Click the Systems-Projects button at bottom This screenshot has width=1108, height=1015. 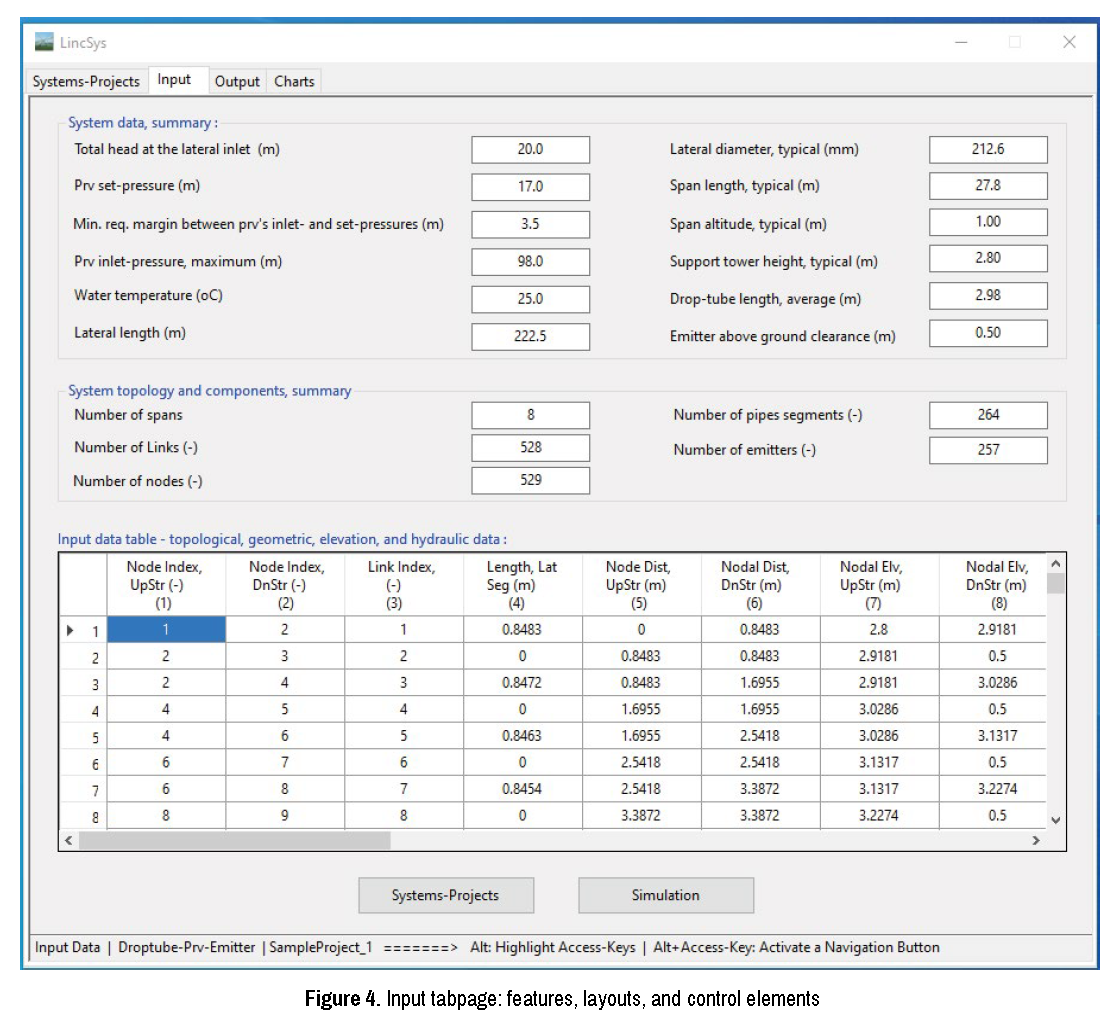[x=446, y=895]
